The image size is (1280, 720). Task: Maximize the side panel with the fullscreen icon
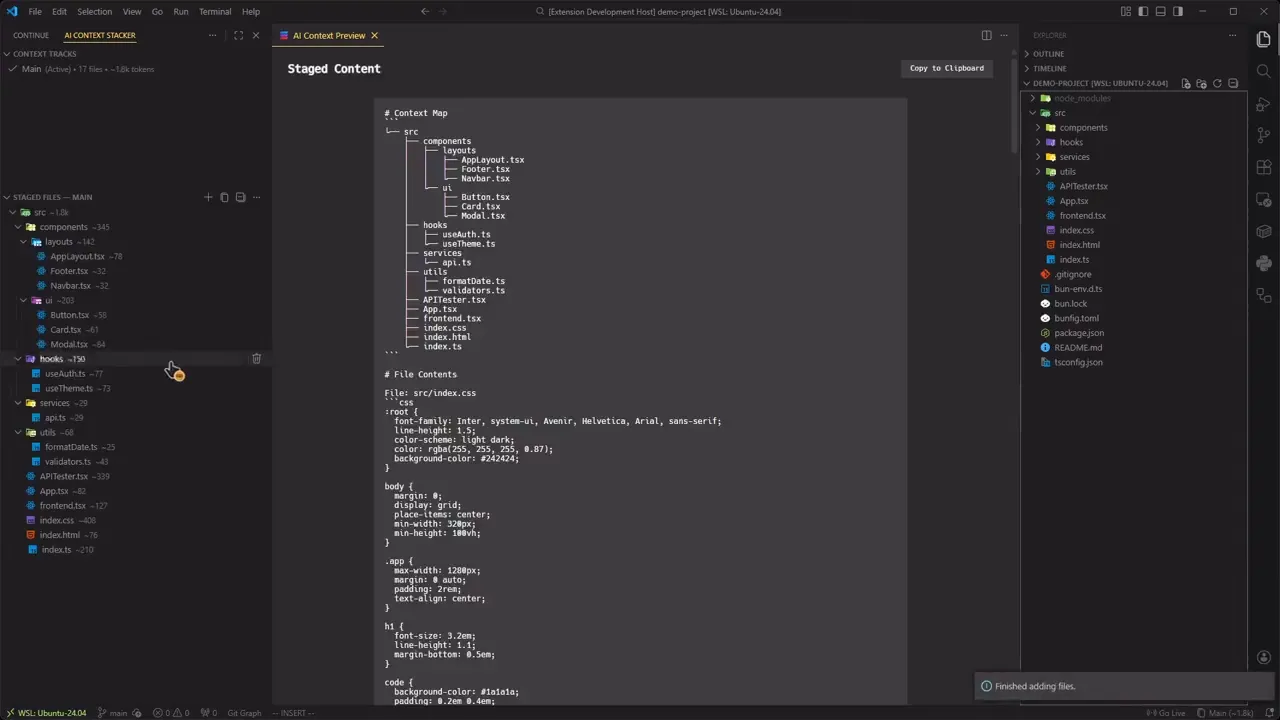(238, 35)
